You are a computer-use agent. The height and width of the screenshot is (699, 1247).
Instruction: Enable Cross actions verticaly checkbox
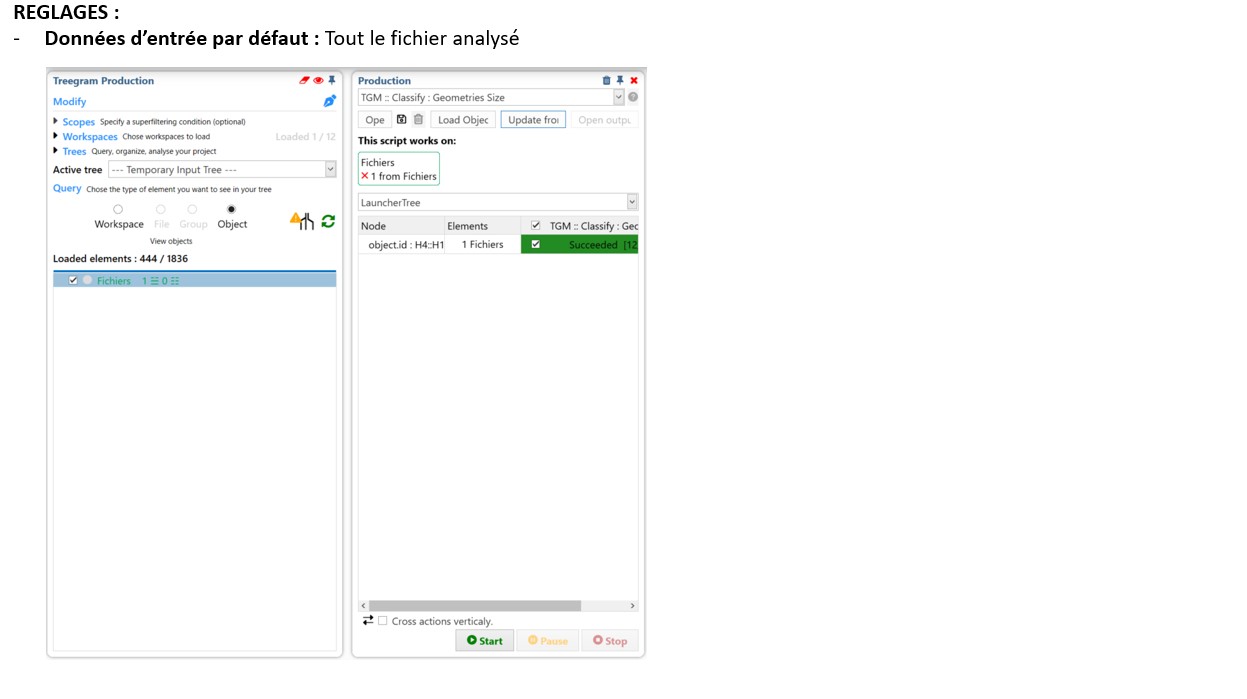pyautogui.click(x=382, y=621)
